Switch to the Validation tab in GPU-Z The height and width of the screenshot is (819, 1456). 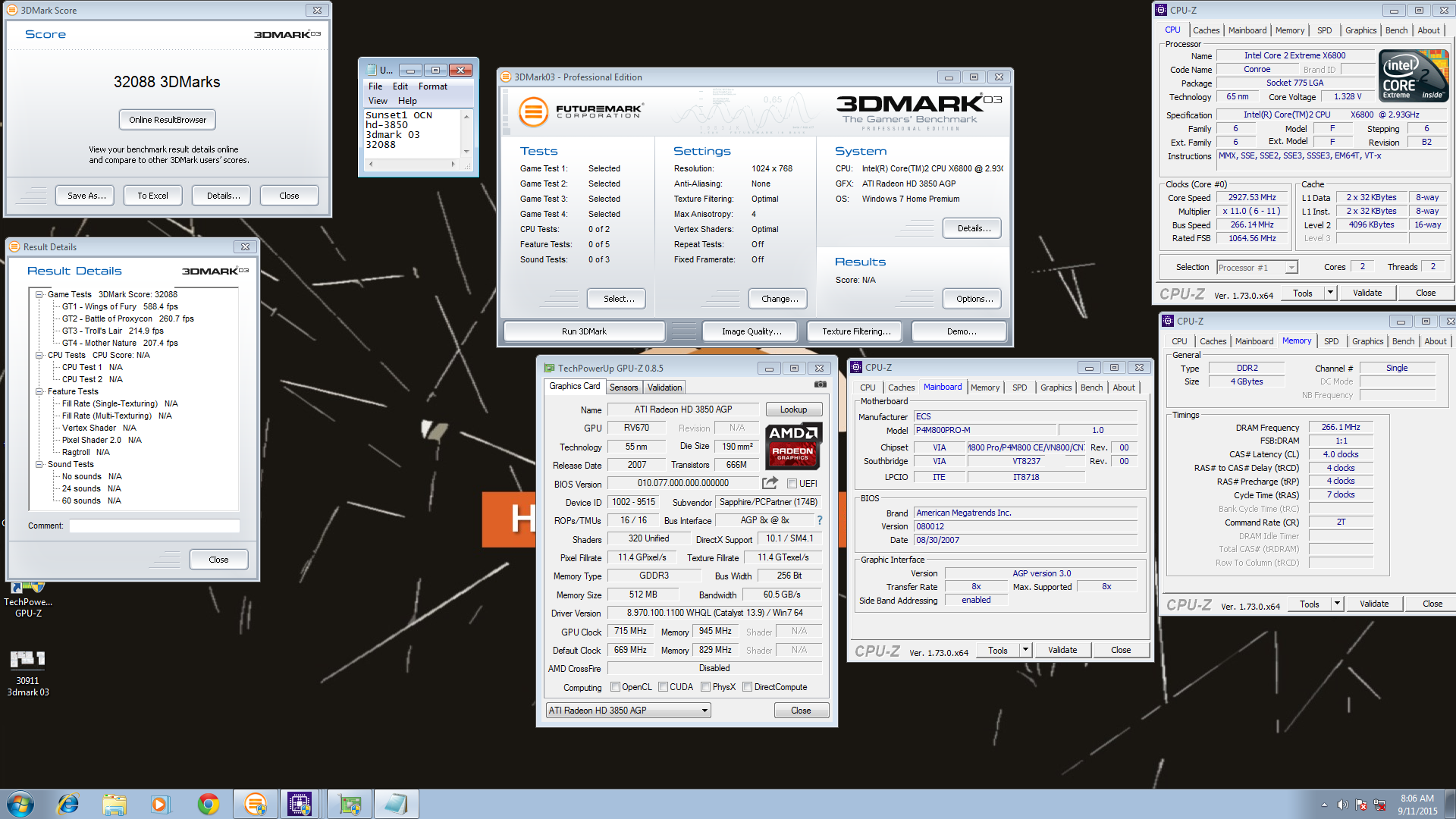[x=664, y=388]
